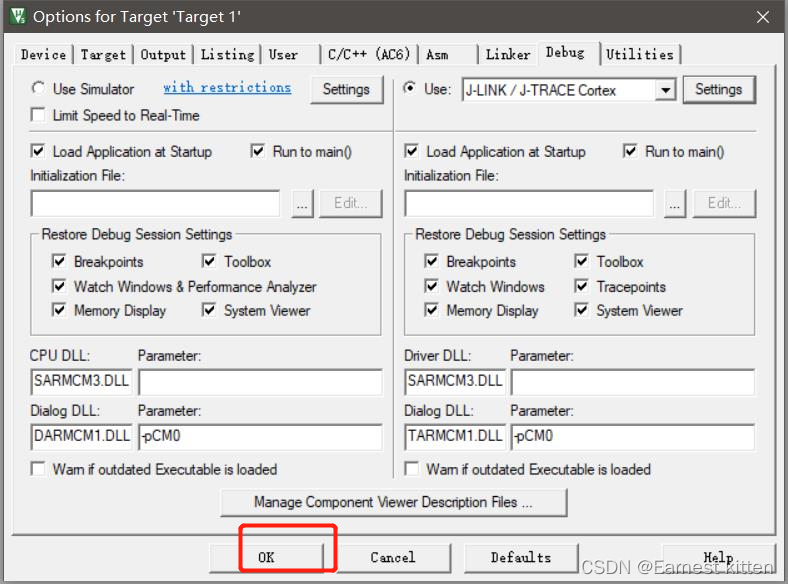Confirm with the OK button
The image size is (788, 584).
266,557
